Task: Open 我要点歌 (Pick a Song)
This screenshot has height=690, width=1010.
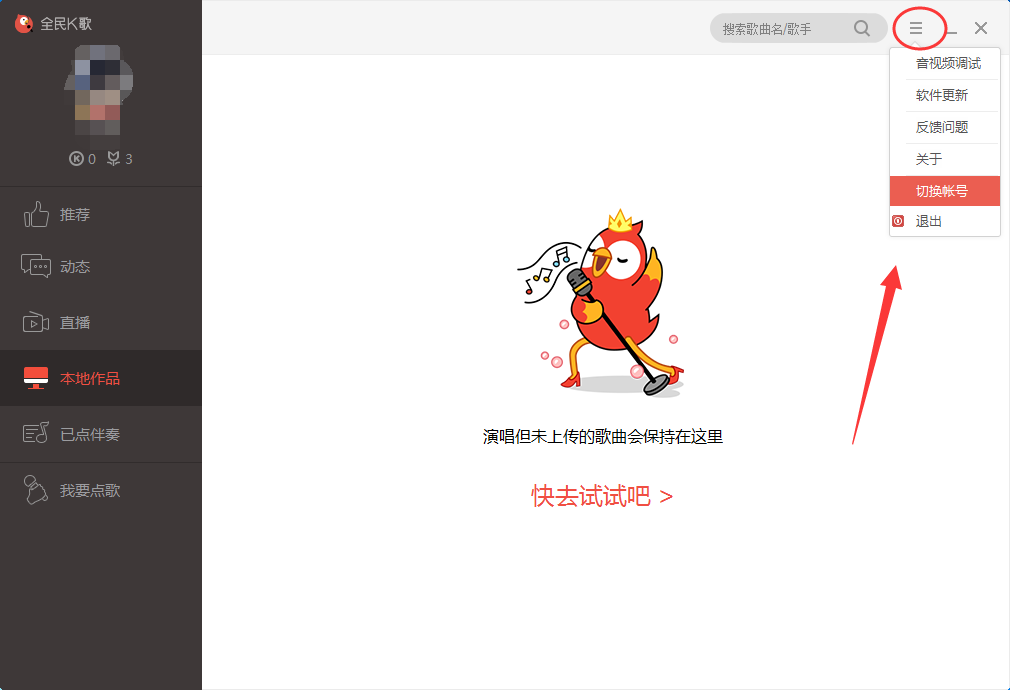Action: tap(35, 489)
